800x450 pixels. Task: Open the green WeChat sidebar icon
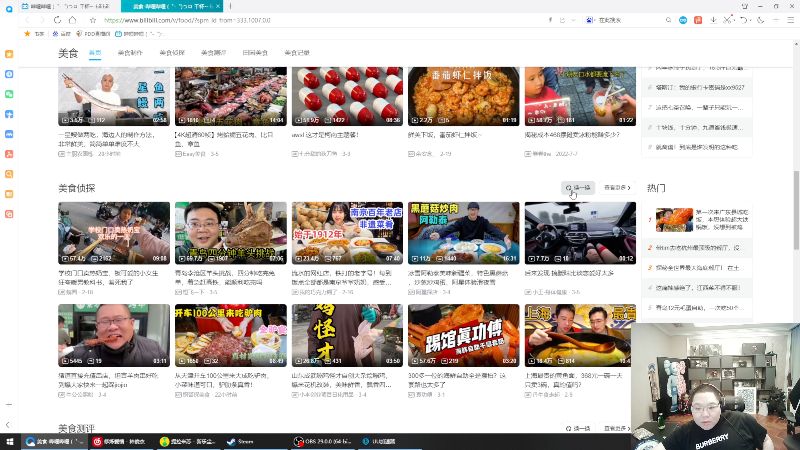coord(9,94)
